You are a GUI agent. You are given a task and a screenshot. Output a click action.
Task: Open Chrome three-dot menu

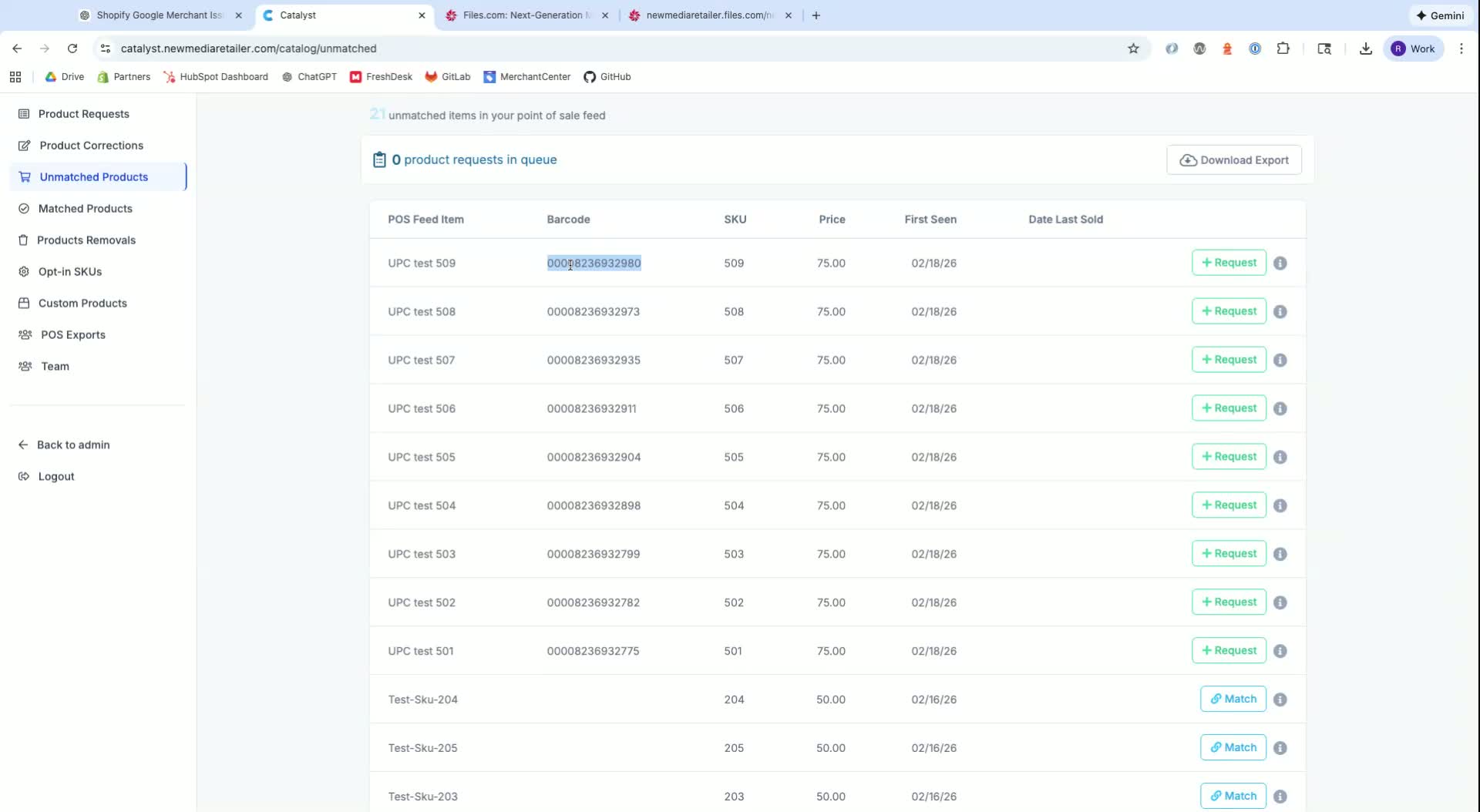(x=1461, y=49)
